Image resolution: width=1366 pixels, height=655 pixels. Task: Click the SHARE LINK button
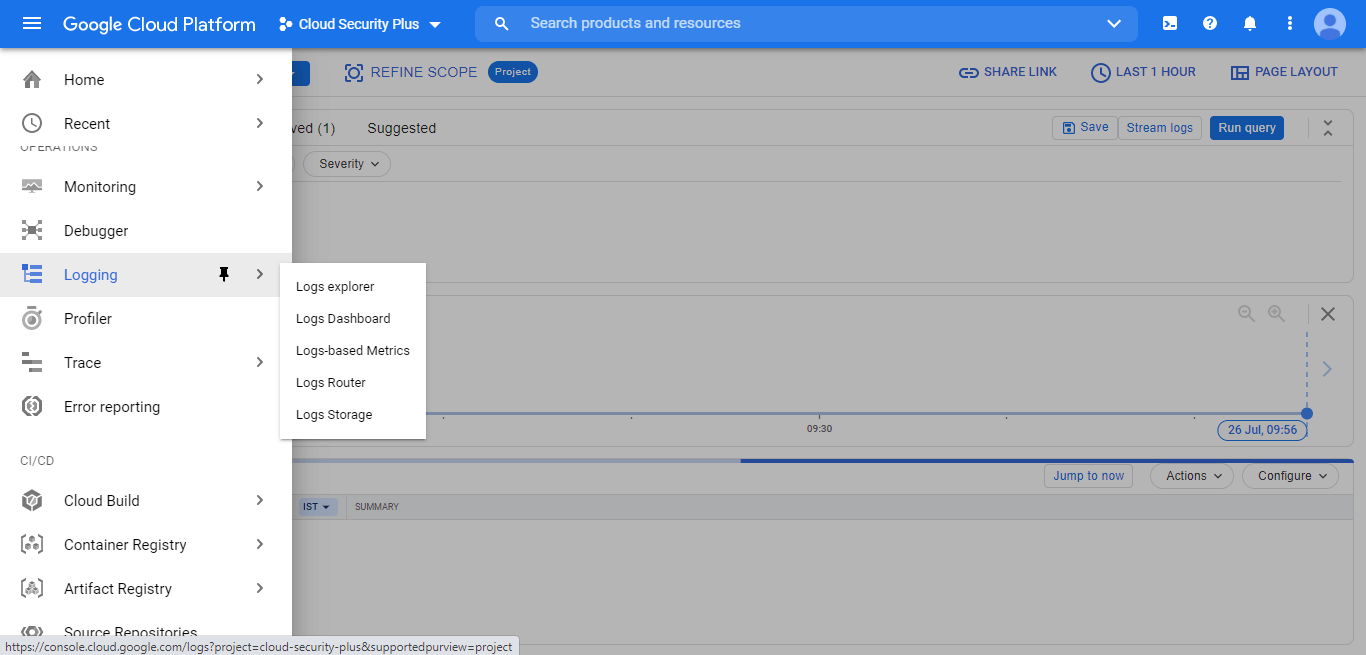coord(1008,72)
